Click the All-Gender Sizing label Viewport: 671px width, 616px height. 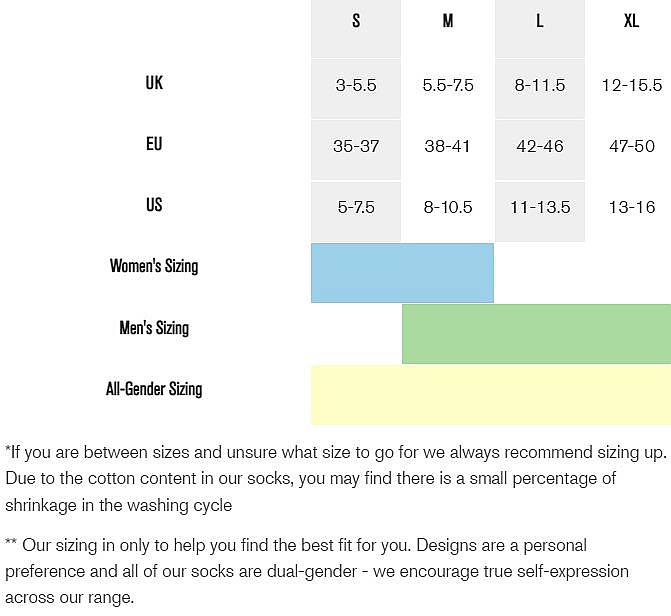tap(154, 389)
